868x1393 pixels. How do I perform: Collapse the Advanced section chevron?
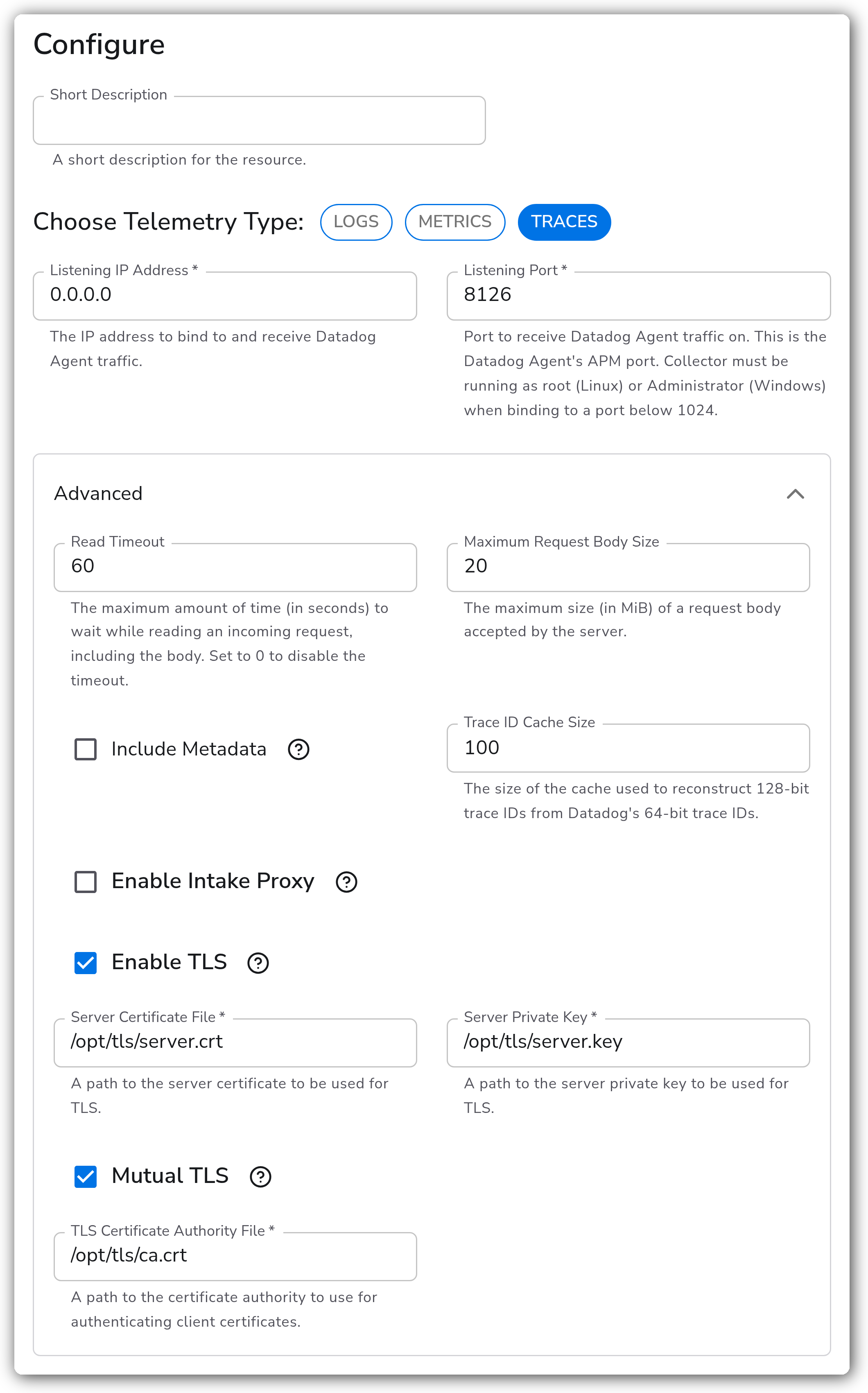coord(795,493)
